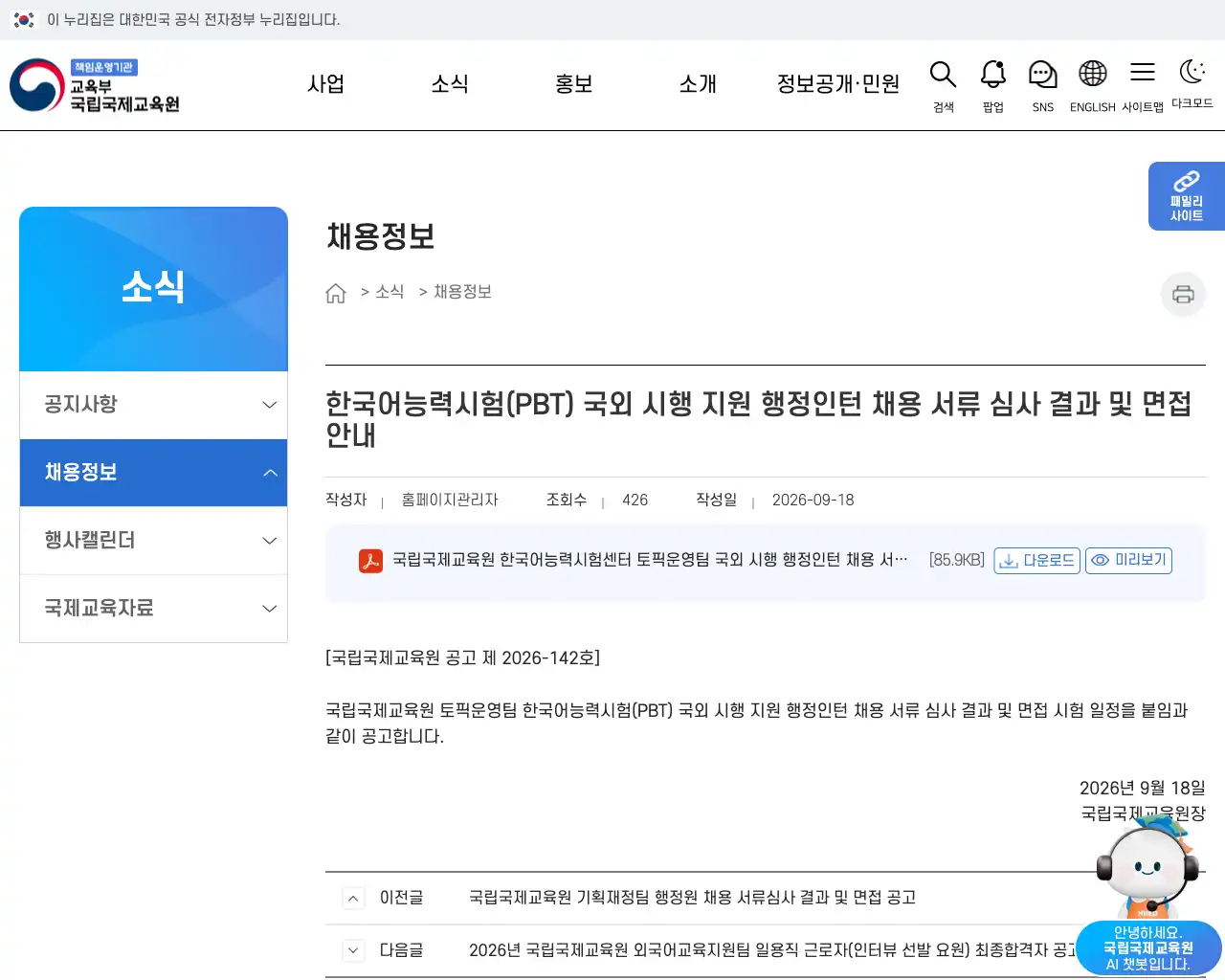Open previous post about 기획재정팀 행정원 채용
Screen dimensions: 1225x980
click(x=692, y=898)
